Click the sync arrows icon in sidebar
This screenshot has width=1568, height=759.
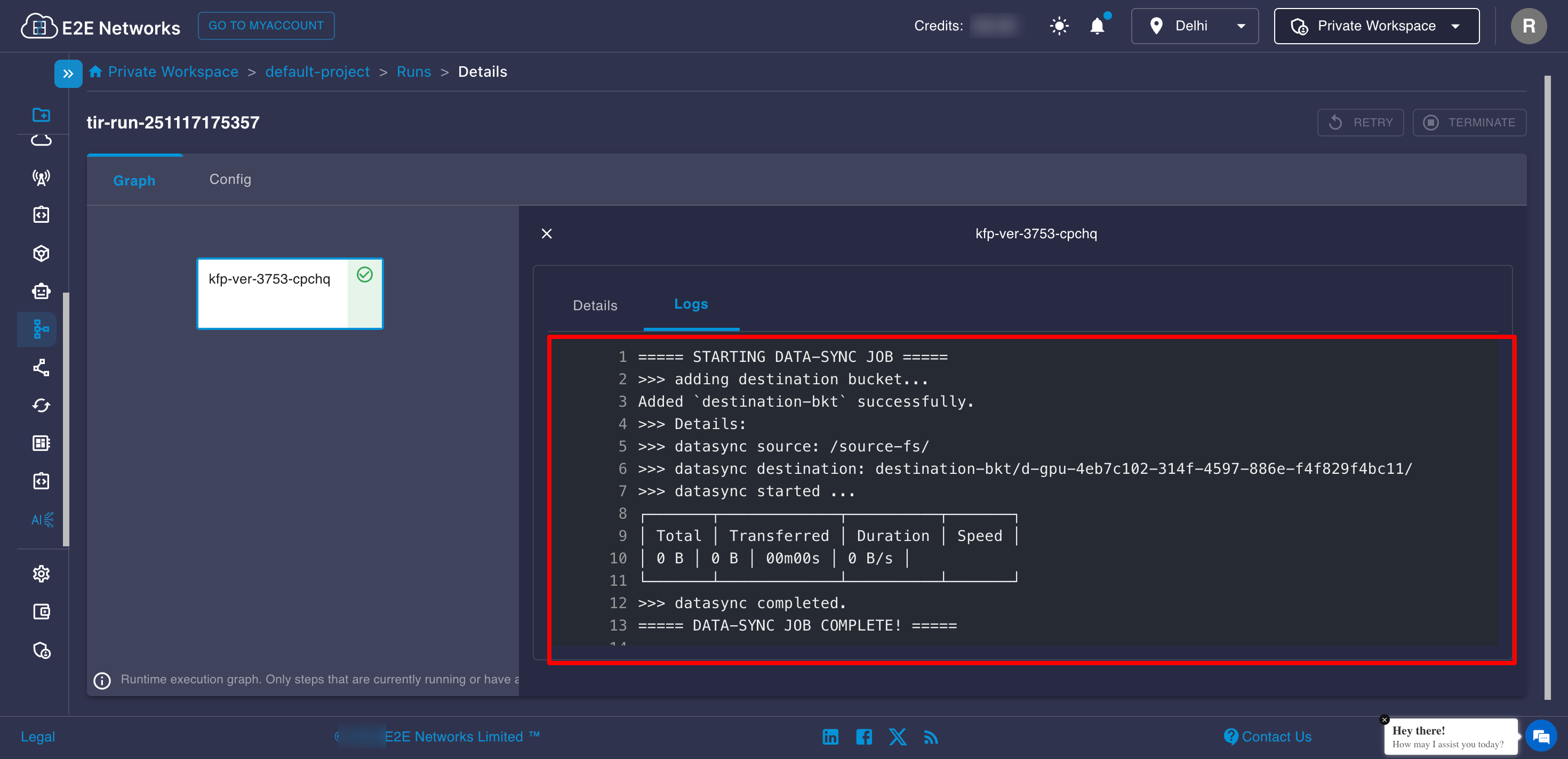pyautogui.click(x=41, y=405)
